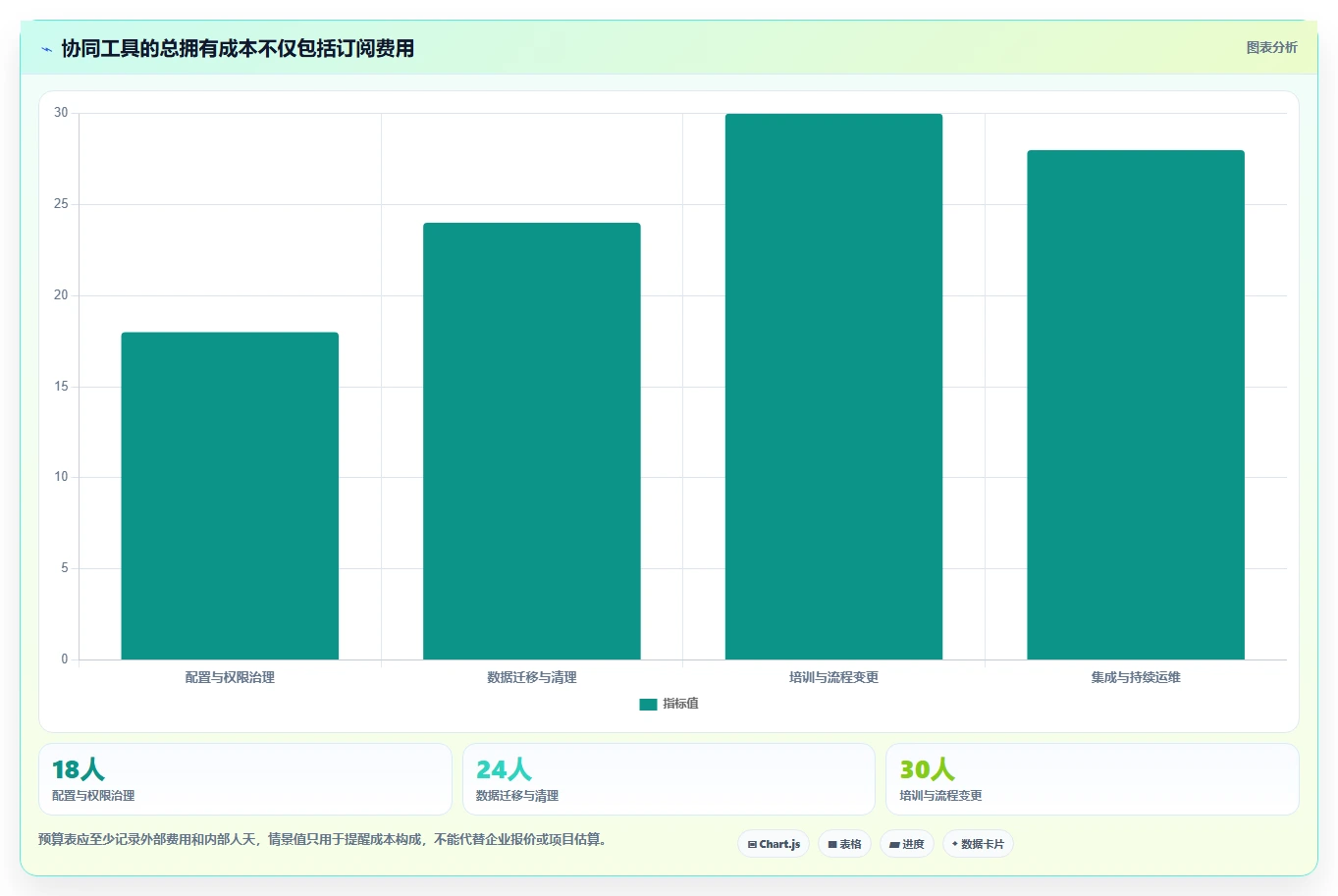Click the 指标值 legend label

point(680,704)
